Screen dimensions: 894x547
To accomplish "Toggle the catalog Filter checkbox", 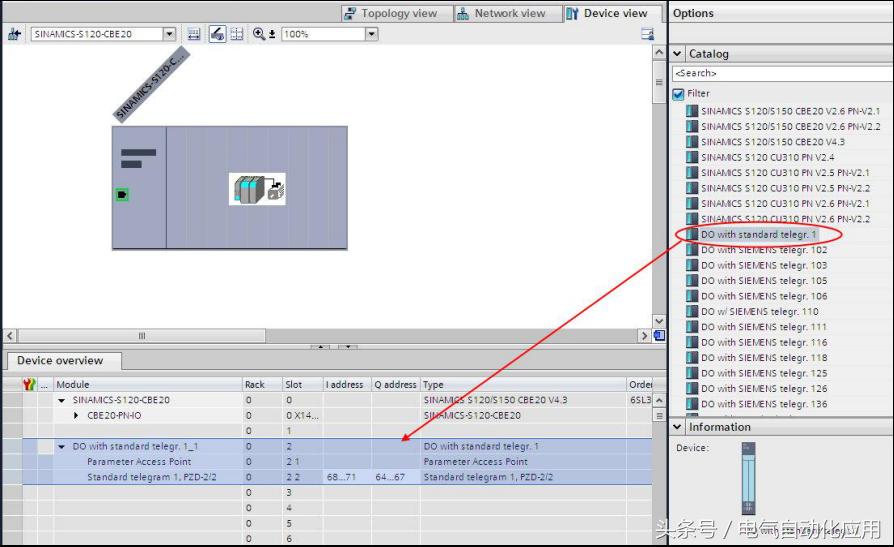I will pos(679,94).
